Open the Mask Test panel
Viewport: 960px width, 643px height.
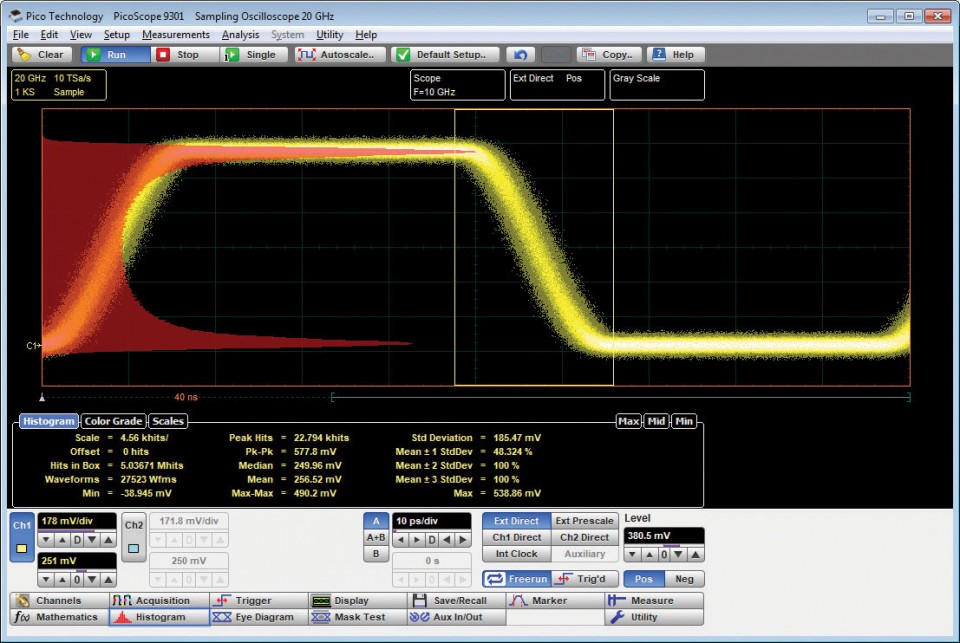[352, 618]
